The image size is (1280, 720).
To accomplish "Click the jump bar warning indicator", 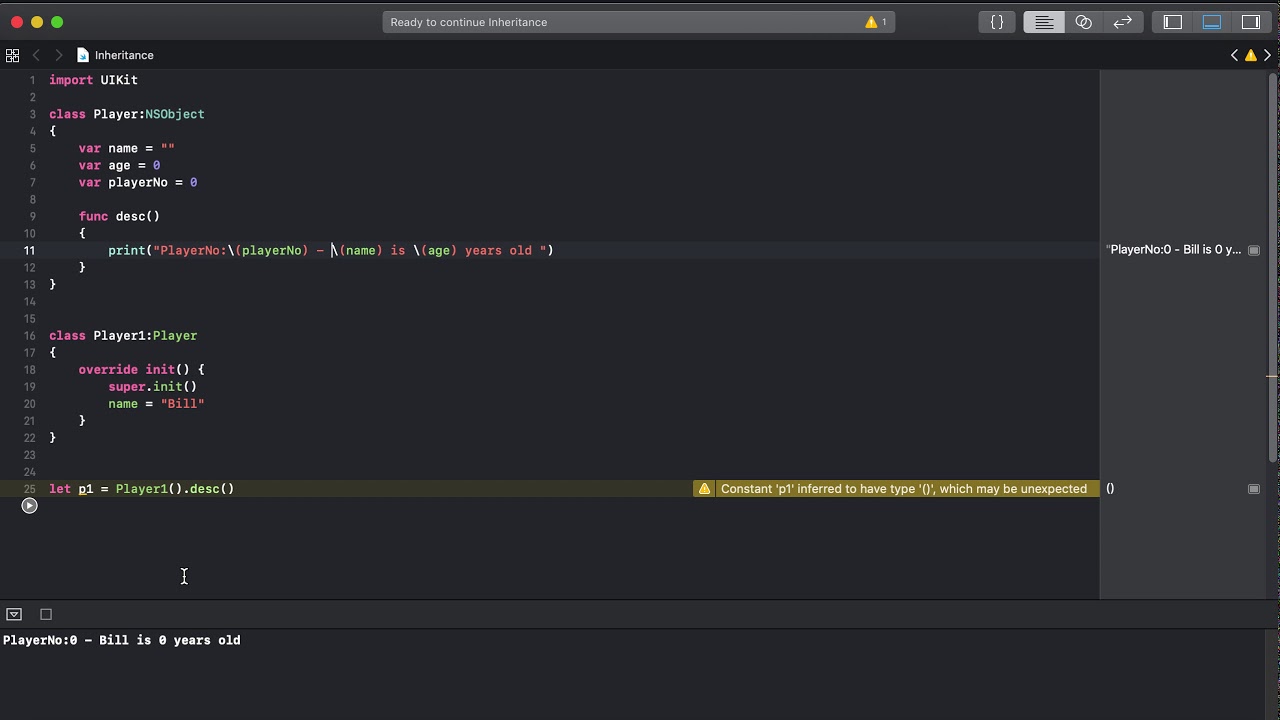I will tap(1250, 55).
